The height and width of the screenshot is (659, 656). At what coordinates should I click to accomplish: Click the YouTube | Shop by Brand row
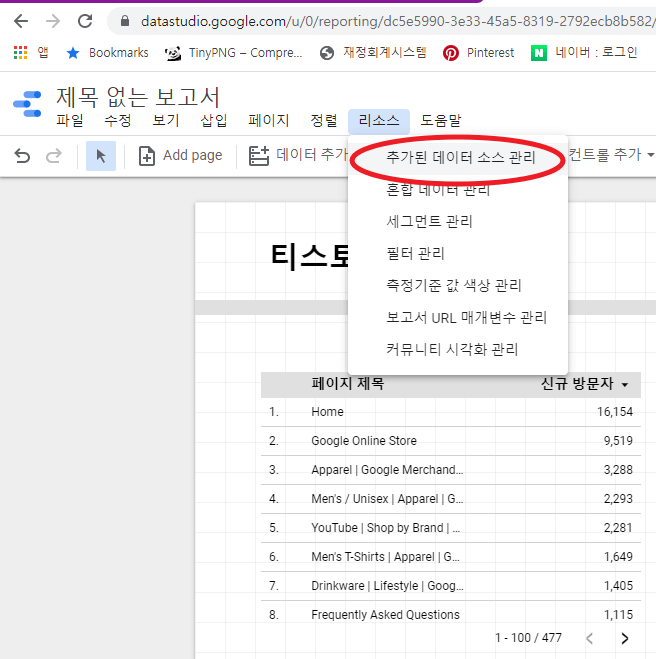tap(451, 528)
